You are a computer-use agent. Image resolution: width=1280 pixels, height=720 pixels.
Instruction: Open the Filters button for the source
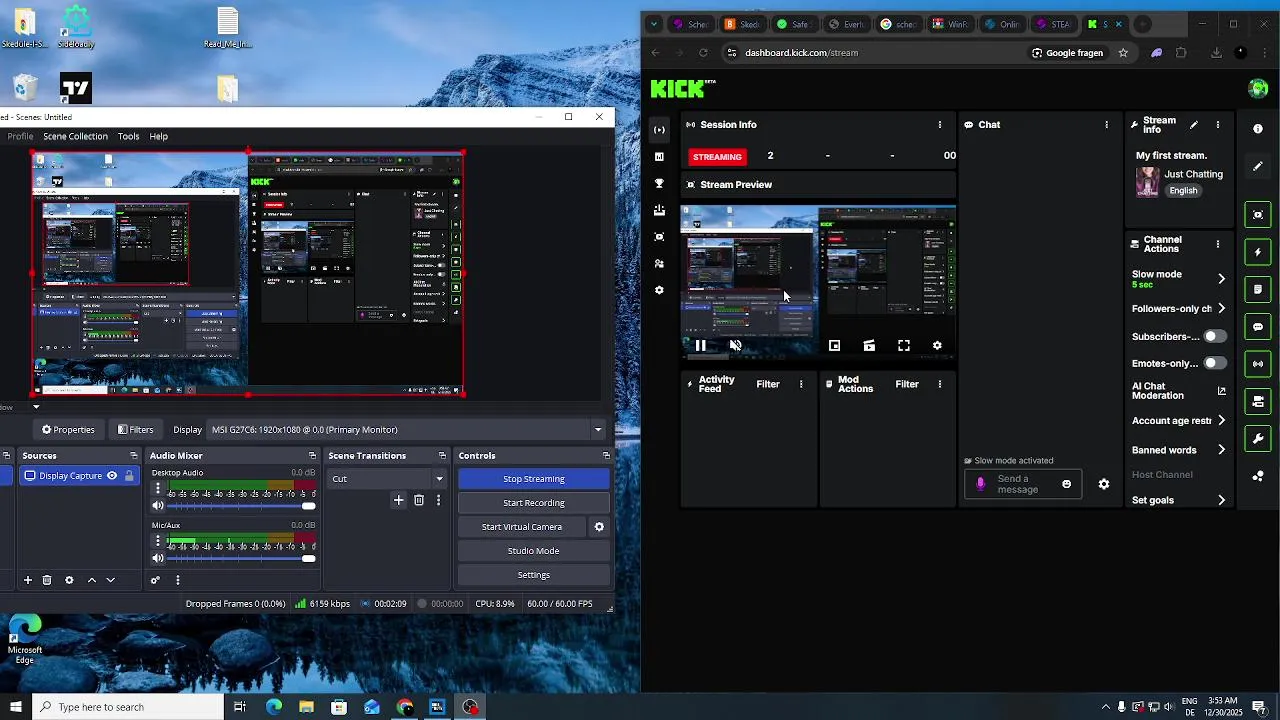tap(135, 430)
